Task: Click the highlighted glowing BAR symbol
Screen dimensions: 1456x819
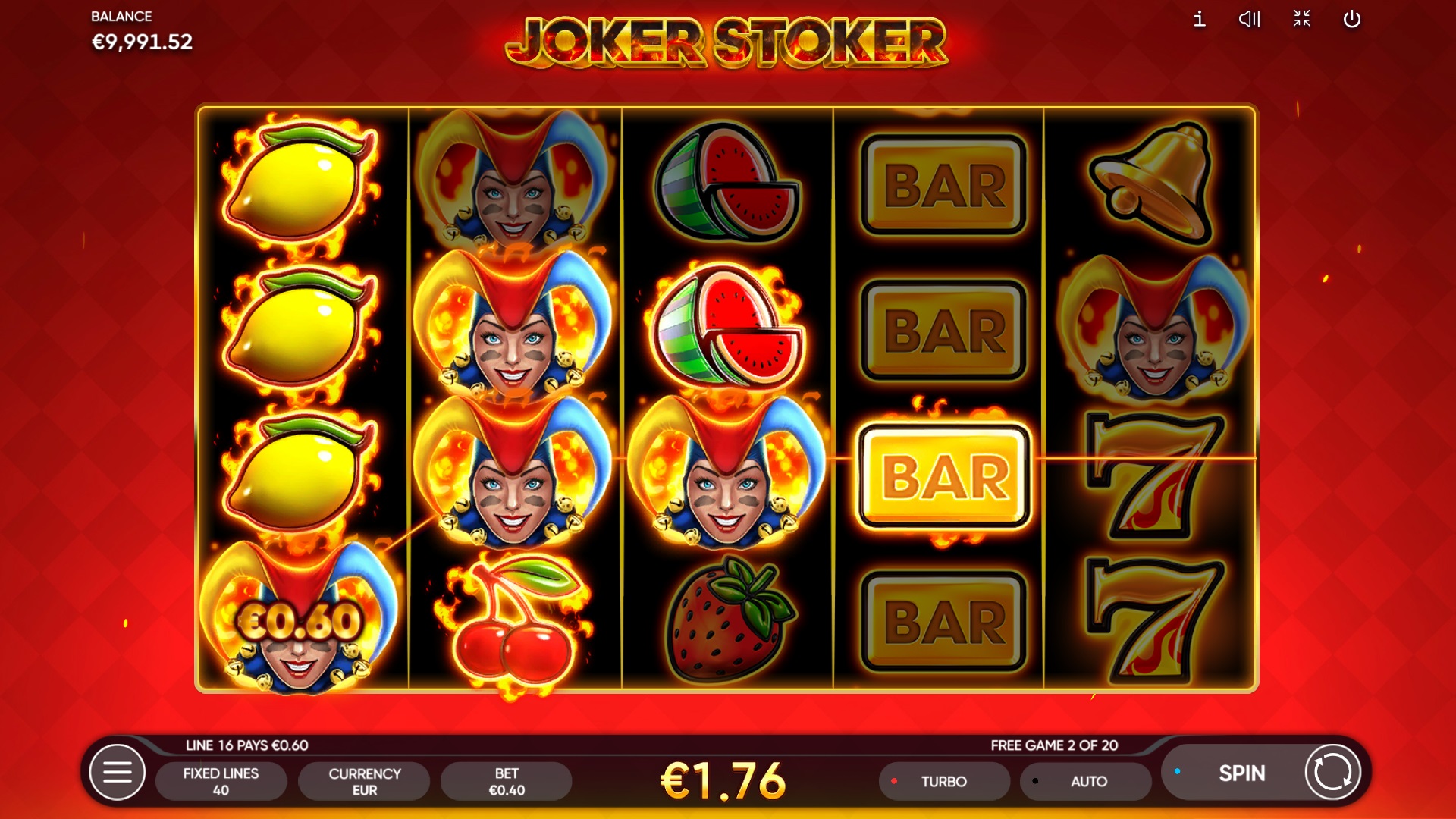Action: pyautogui.click(x=944, y=477)
